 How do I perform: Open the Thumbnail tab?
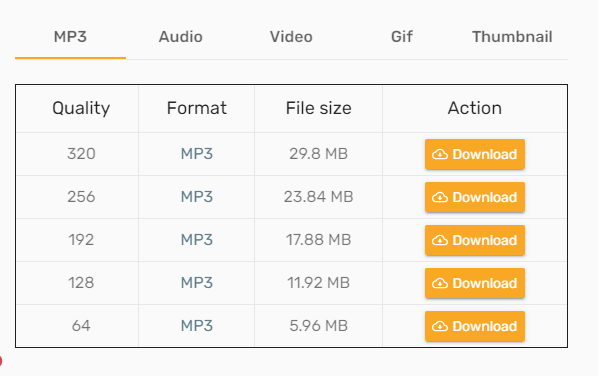pyautogui.click(x=512, y=37)
